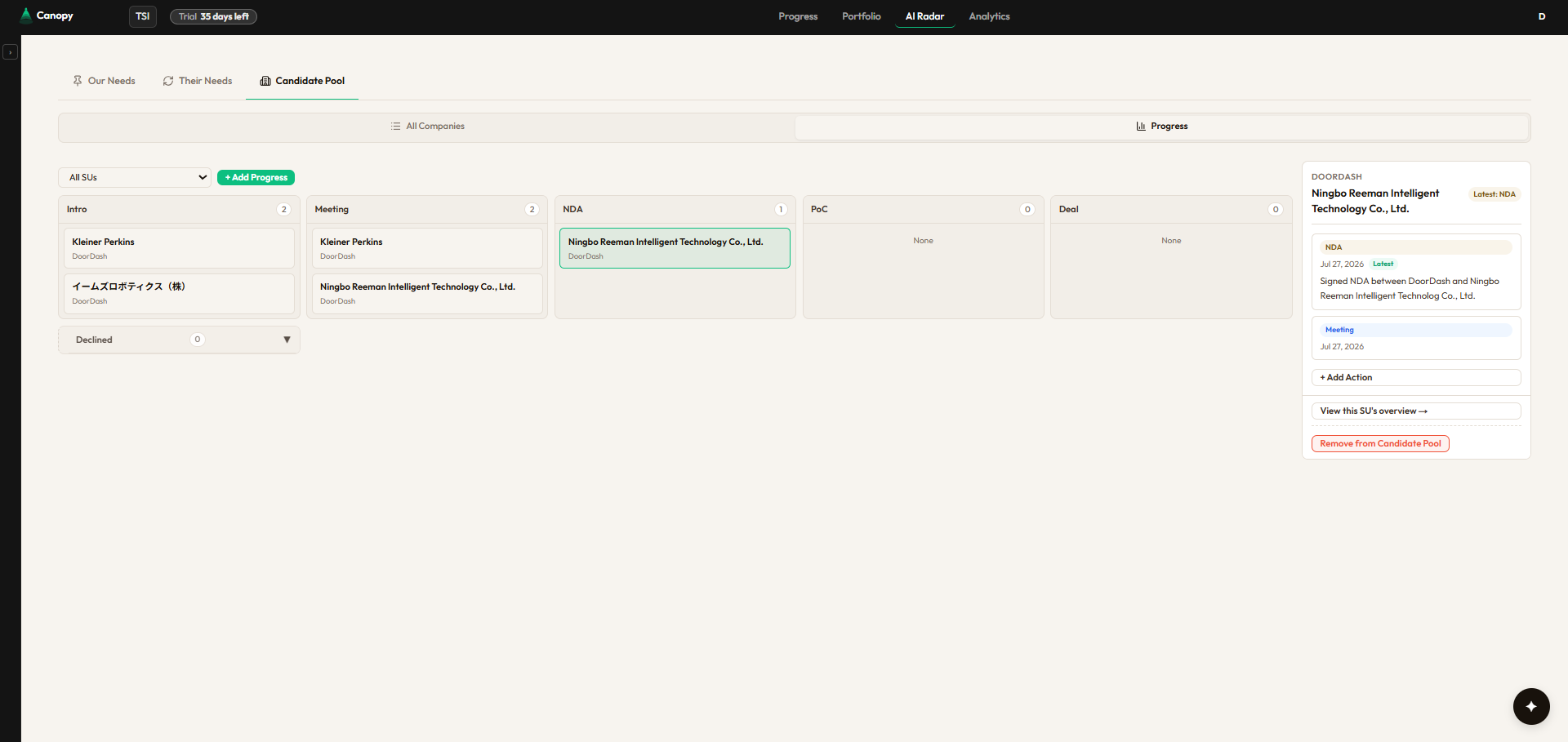This screenshot has width=1568, height=742.
Task: Click the + Add Progress button
Action: point(256,177)
